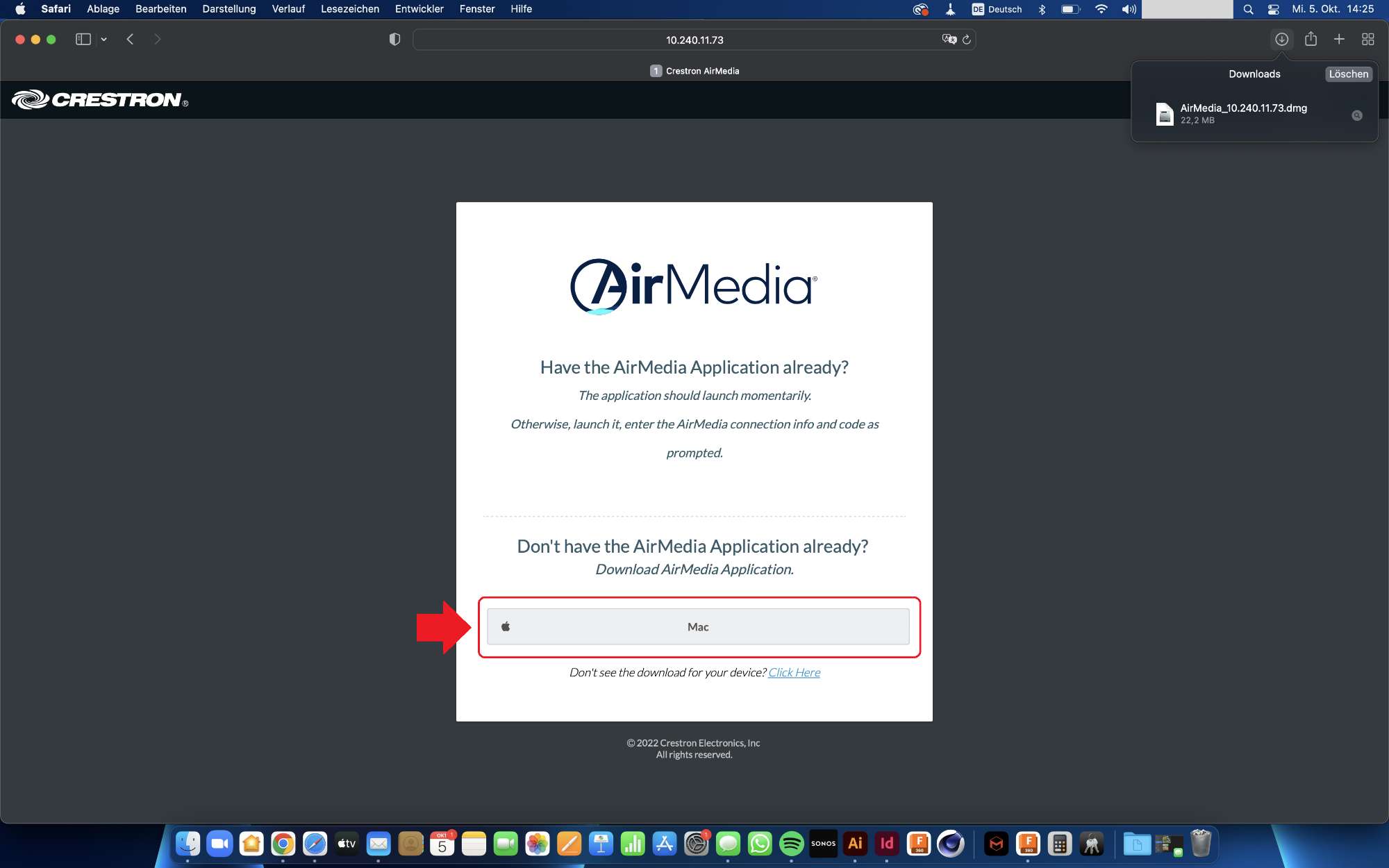This screenshot has width=1389, height=868.
Task: Open Spotlight search
Action: tap(1248, 9)
